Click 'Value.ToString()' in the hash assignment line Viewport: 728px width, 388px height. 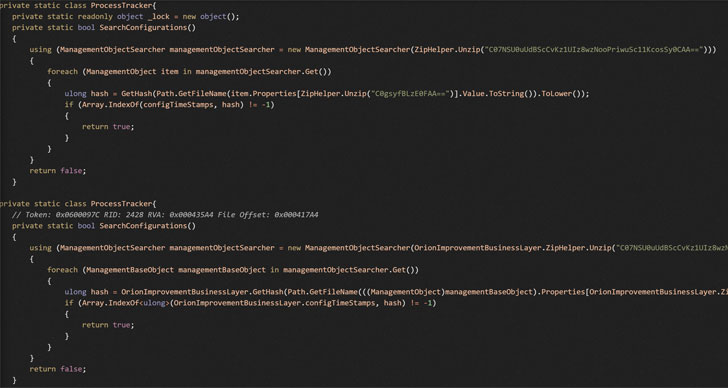click(498, 94)
